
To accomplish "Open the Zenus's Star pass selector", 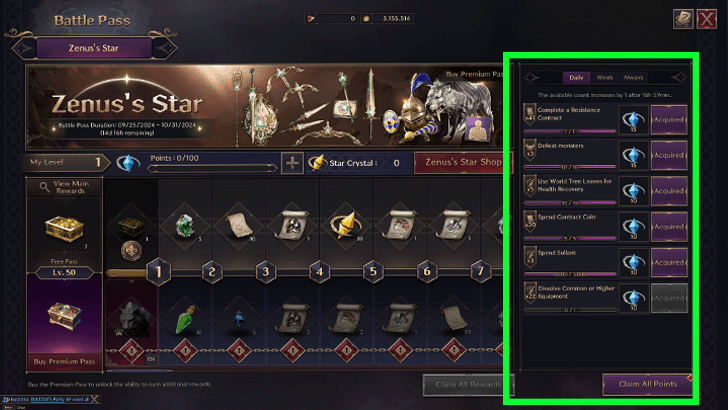I will pos(94,48).
